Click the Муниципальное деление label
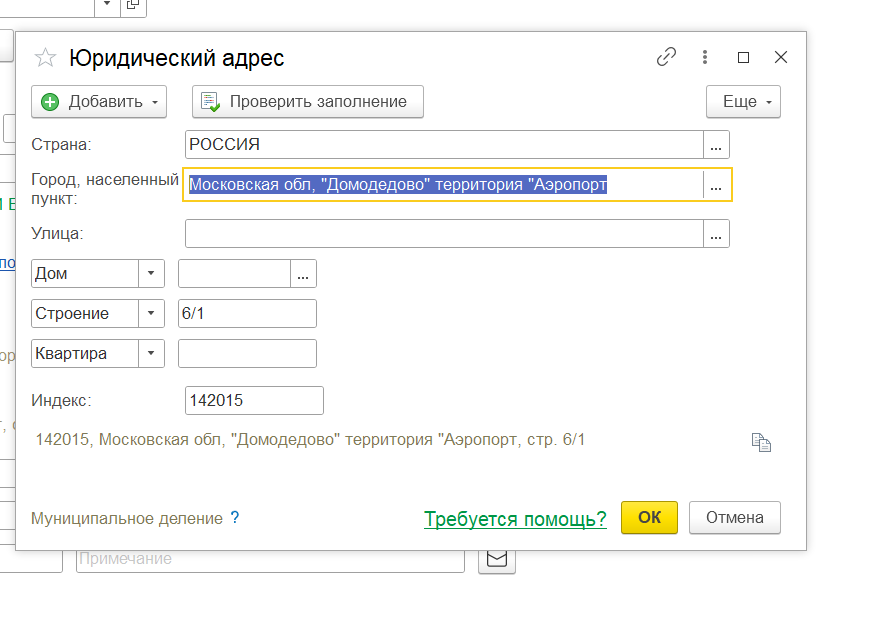 [127, 518]
